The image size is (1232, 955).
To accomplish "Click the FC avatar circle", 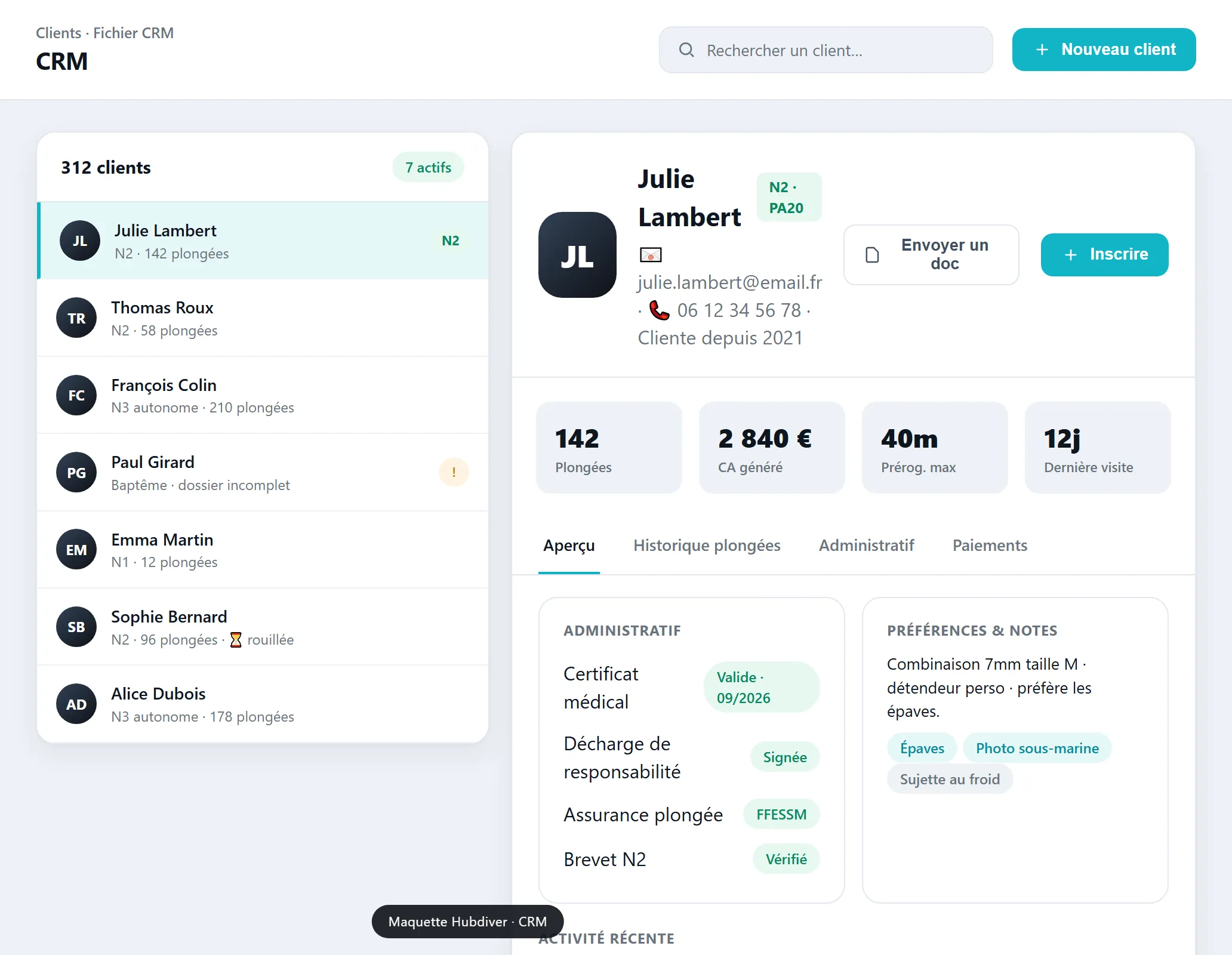I will click(x=76, y=395).
